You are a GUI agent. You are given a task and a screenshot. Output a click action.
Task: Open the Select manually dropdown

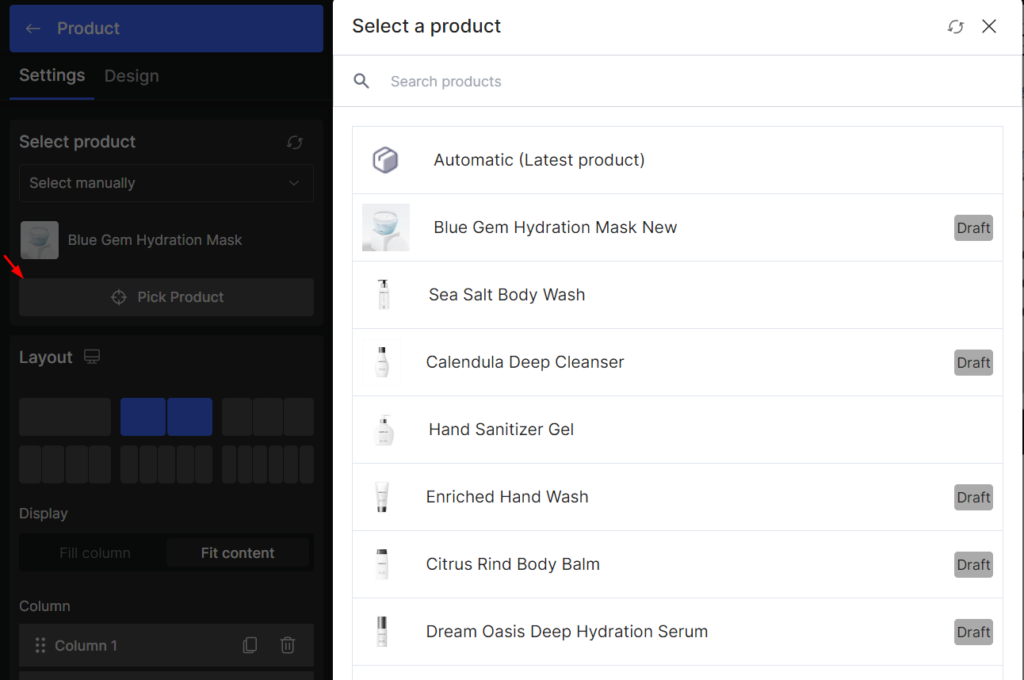tap(166, 183)
